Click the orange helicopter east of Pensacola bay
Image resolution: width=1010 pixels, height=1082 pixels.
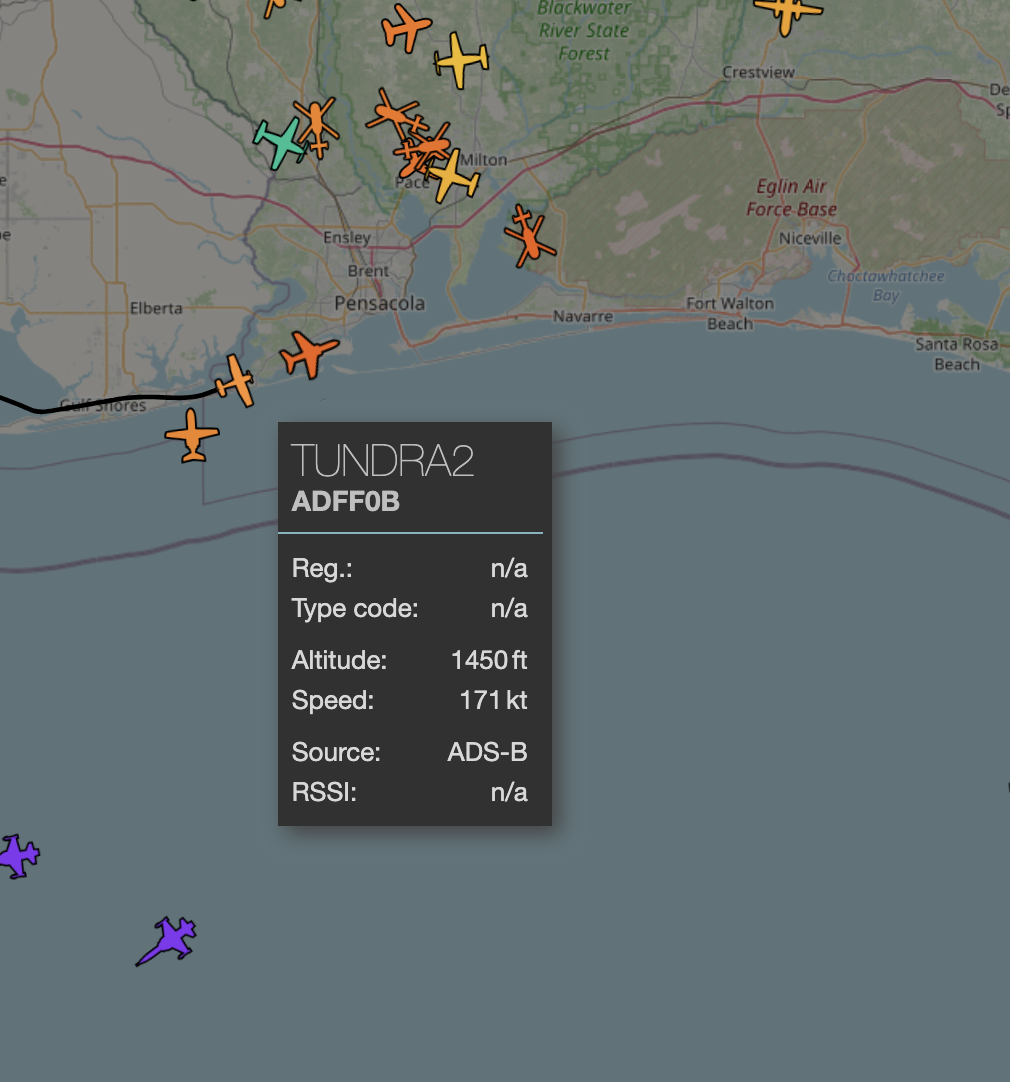click(528, 236)
